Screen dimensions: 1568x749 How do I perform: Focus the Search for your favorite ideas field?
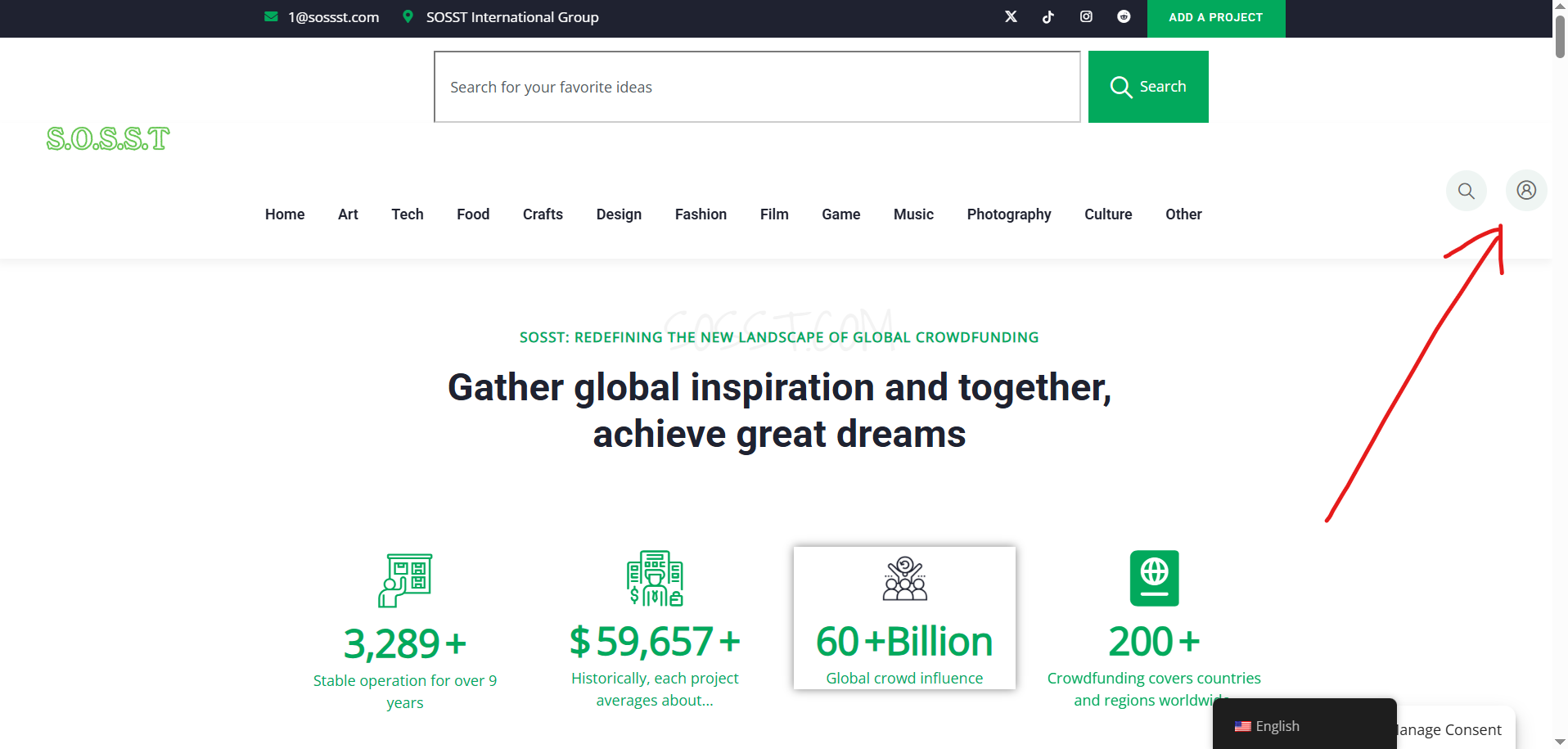tap(757, 87)
